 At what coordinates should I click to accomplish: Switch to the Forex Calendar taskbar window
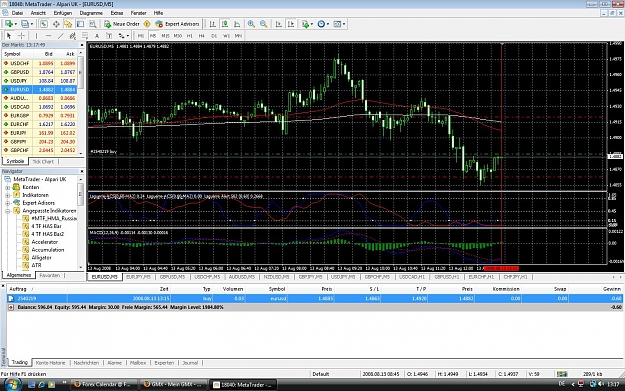105,385
